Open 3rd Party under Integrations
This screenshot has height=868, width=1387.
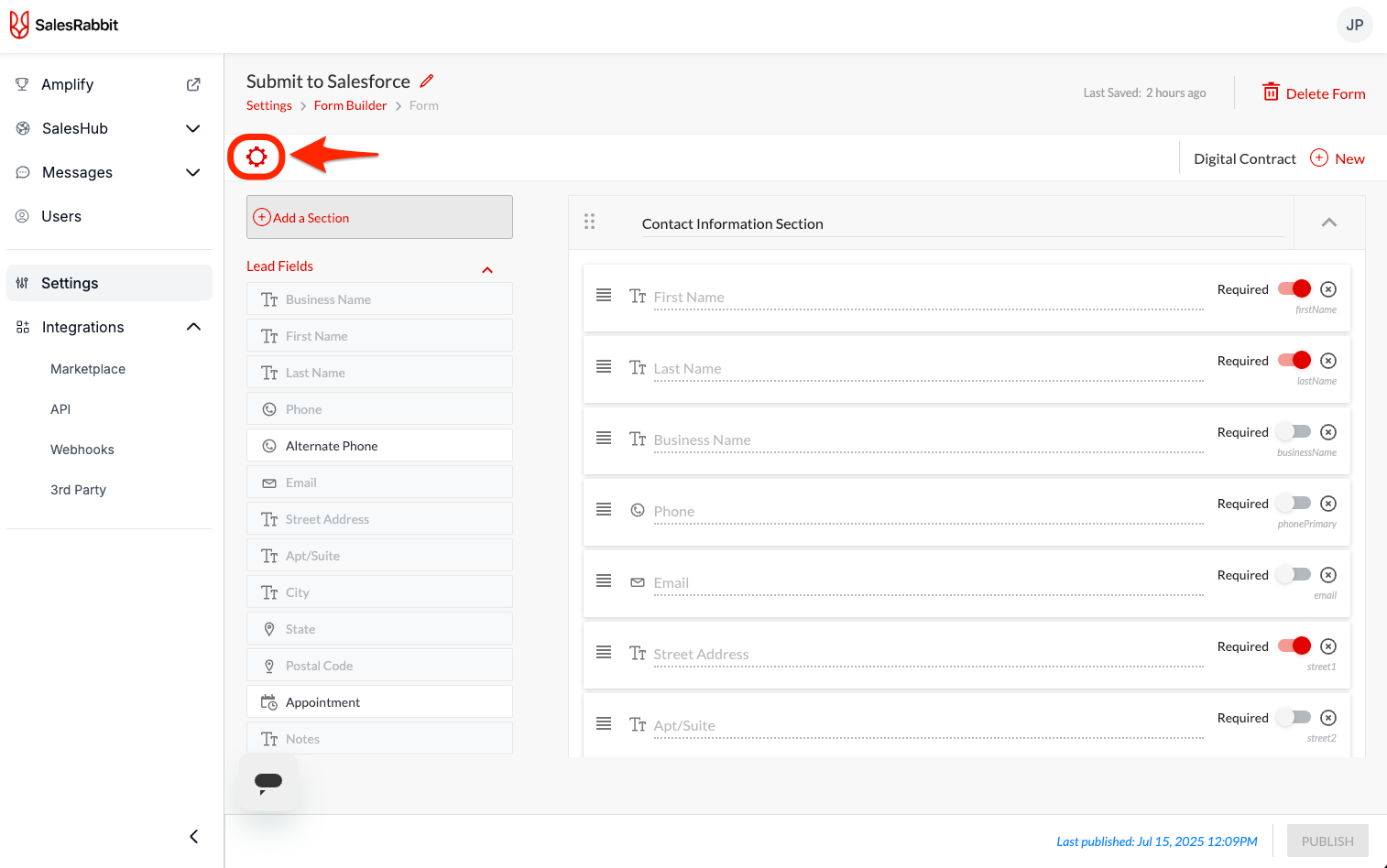click(78, 490)
